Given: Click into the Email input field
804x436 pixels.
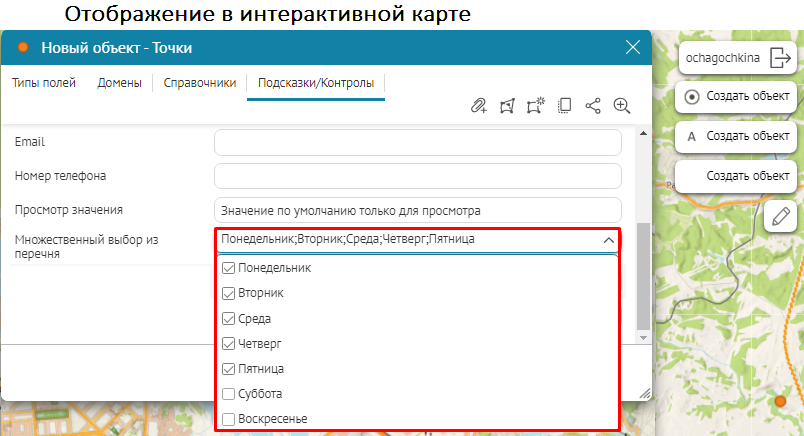Looking at the screenshot, I should click(417, 142).
